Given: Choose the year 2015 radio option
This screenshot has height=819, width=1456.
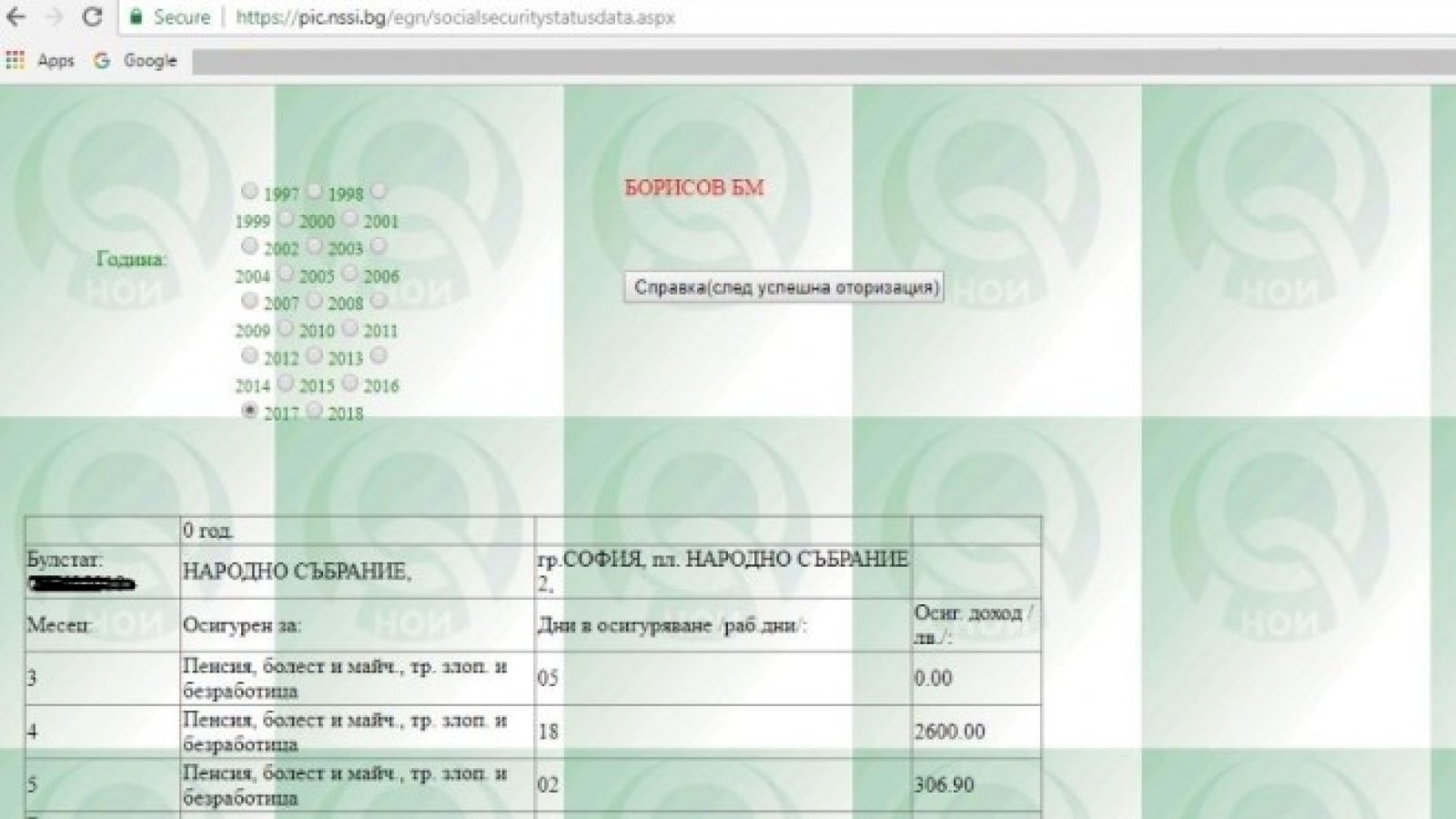Looking at the screenshot, I should point(285,383).
